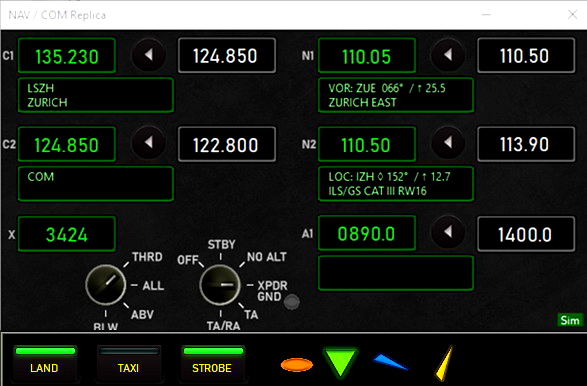Image resolution: width=587 pixels, height=386 pixels.
Task: Click the VOR: ZUE ZURICH EAST info box
Action: click(x=396, y=95)
